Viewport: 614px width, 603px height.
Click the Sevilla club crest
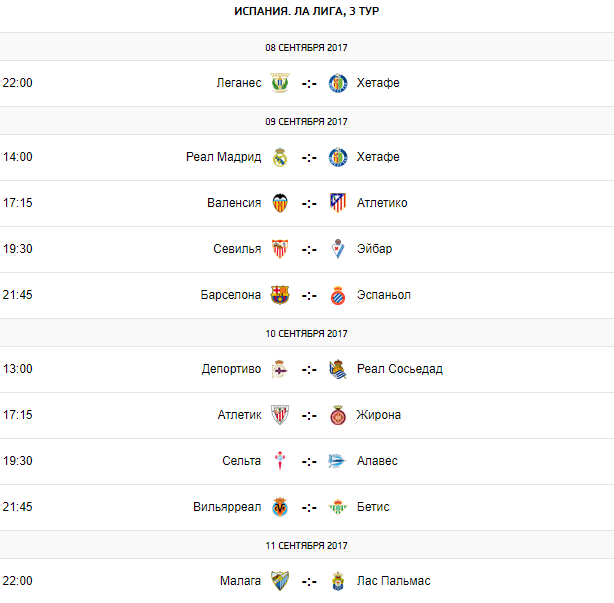click(x=280, y=249)
